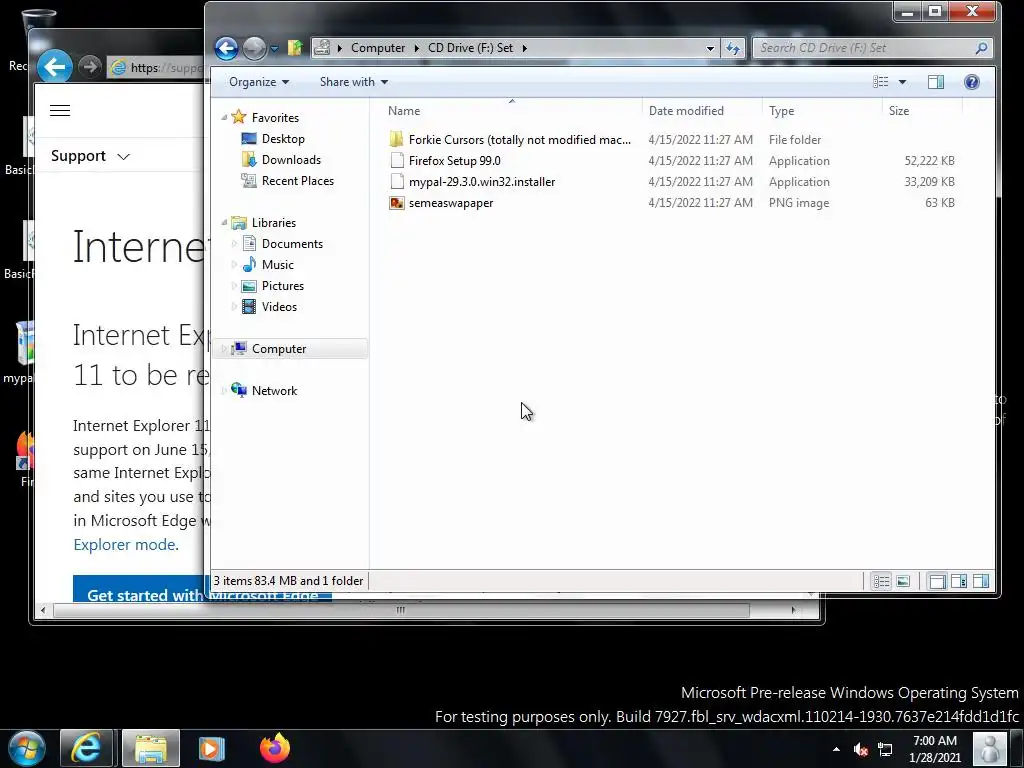Open the Pictures library
The image size is (1024, 768).
click(x=282, y=285)
